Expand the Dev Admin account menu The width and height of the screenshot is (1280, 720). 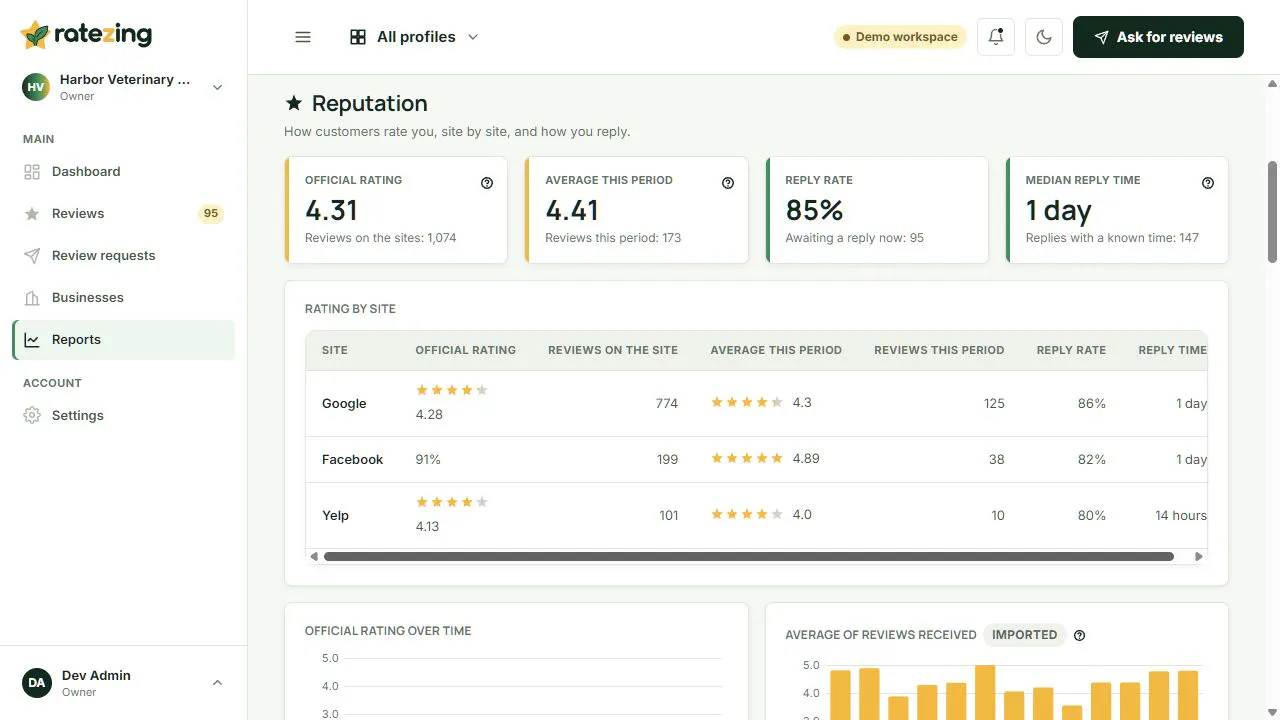(x=124, y=683)
